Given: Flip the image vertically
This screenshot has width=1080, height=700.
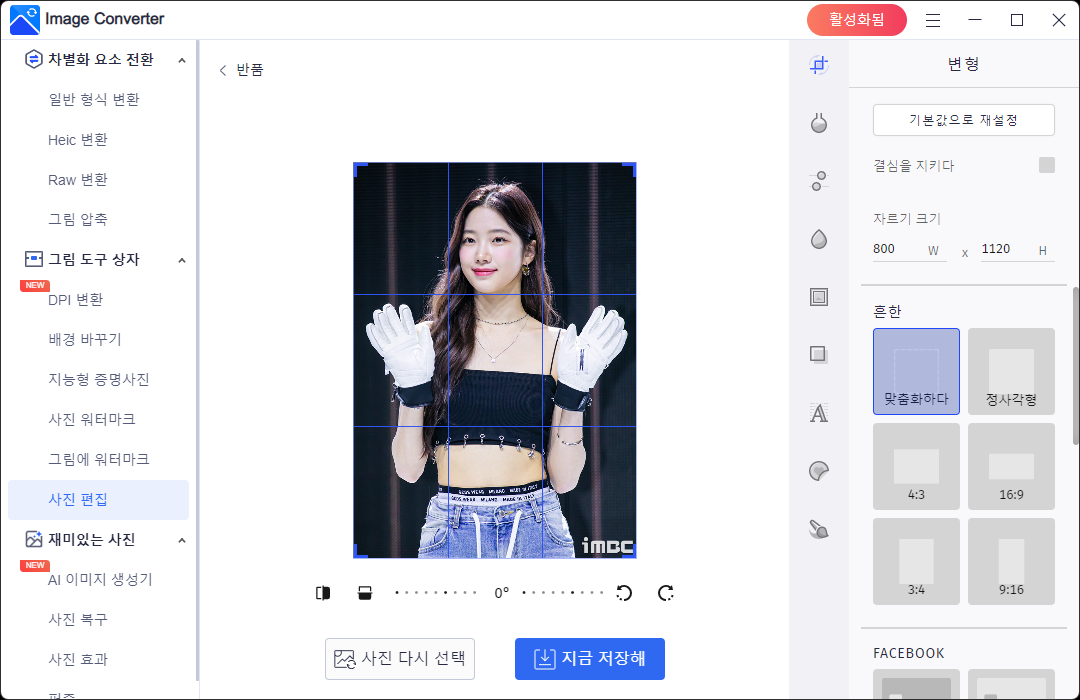Looking at the screenshot, I should [x=365, y=593].
